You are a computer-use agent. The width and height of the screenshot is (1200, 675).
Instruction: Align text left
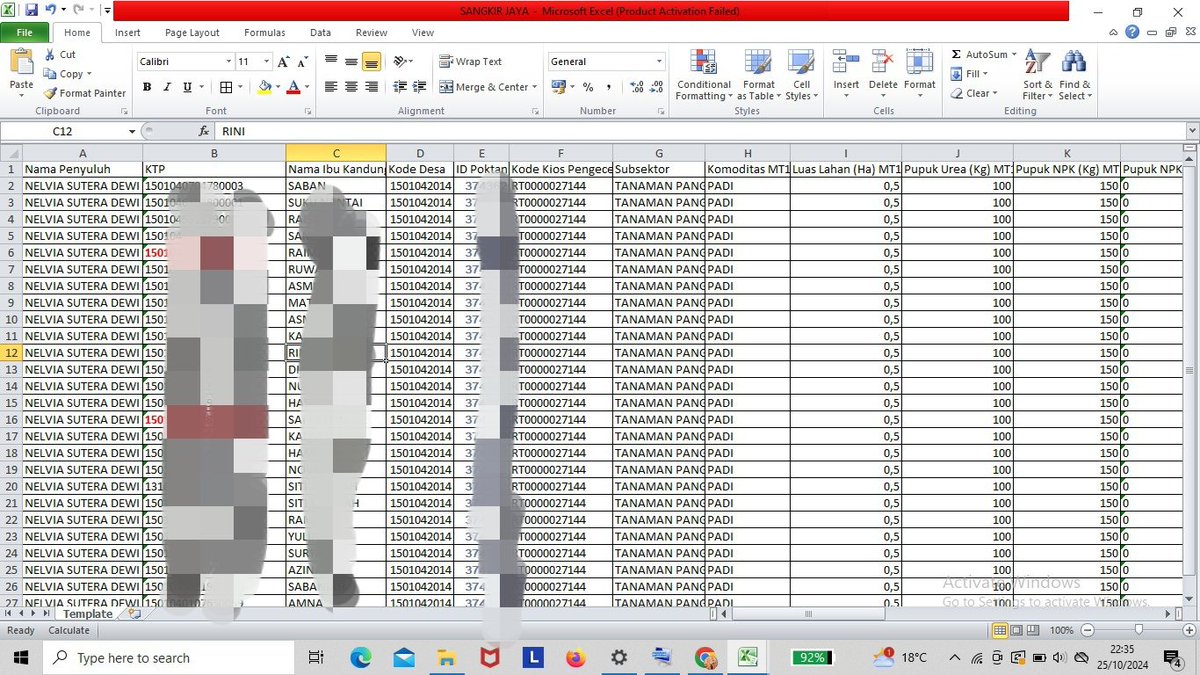point(331,87)
